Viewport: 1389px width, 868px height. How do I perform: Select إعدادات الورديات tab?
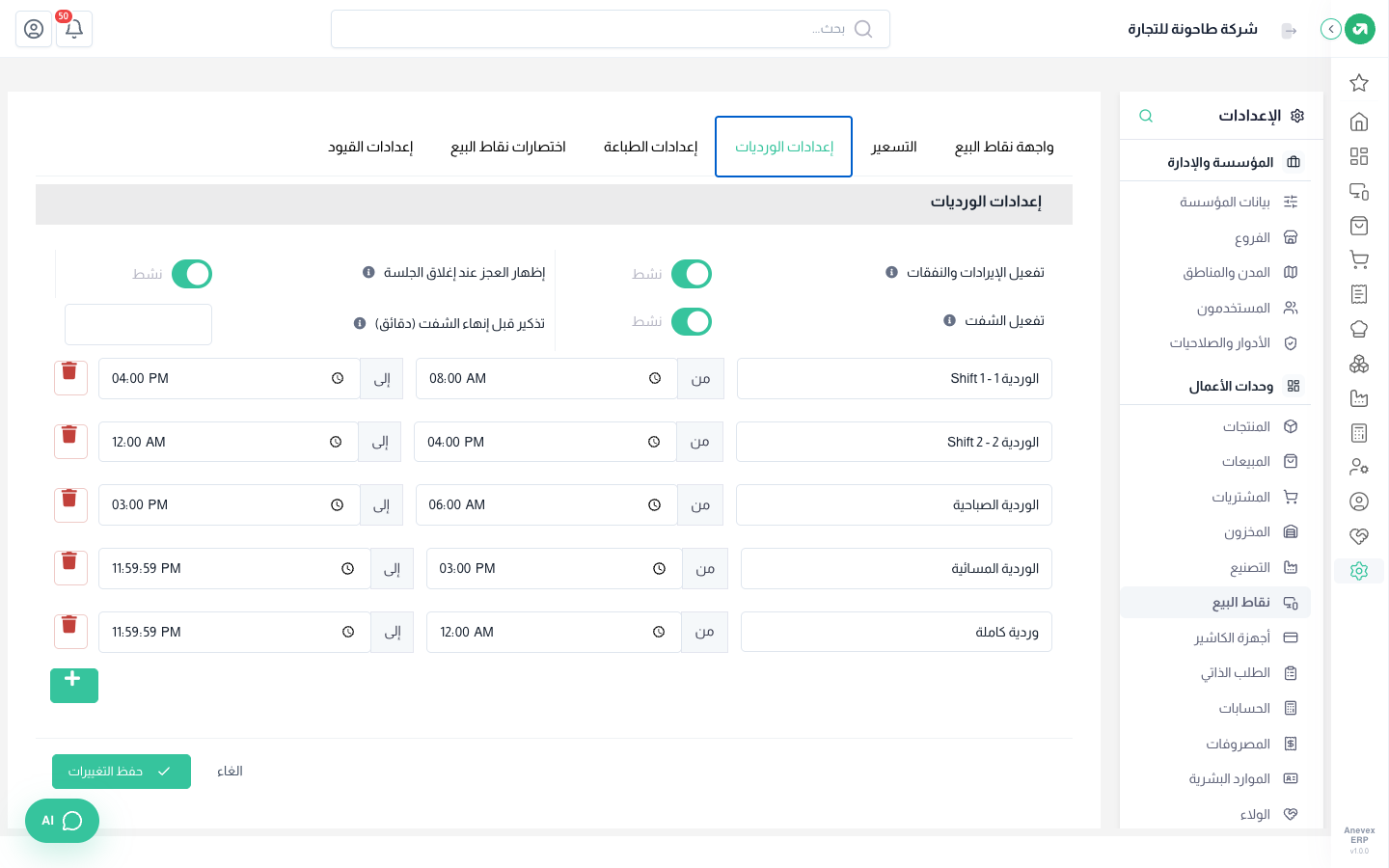coord(784,147)
